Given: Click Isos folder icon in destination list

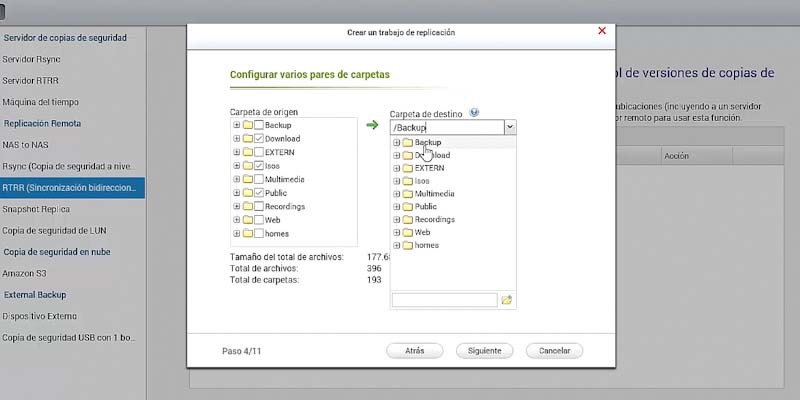Looking at the screenshot, I should [x=408, y=181].
